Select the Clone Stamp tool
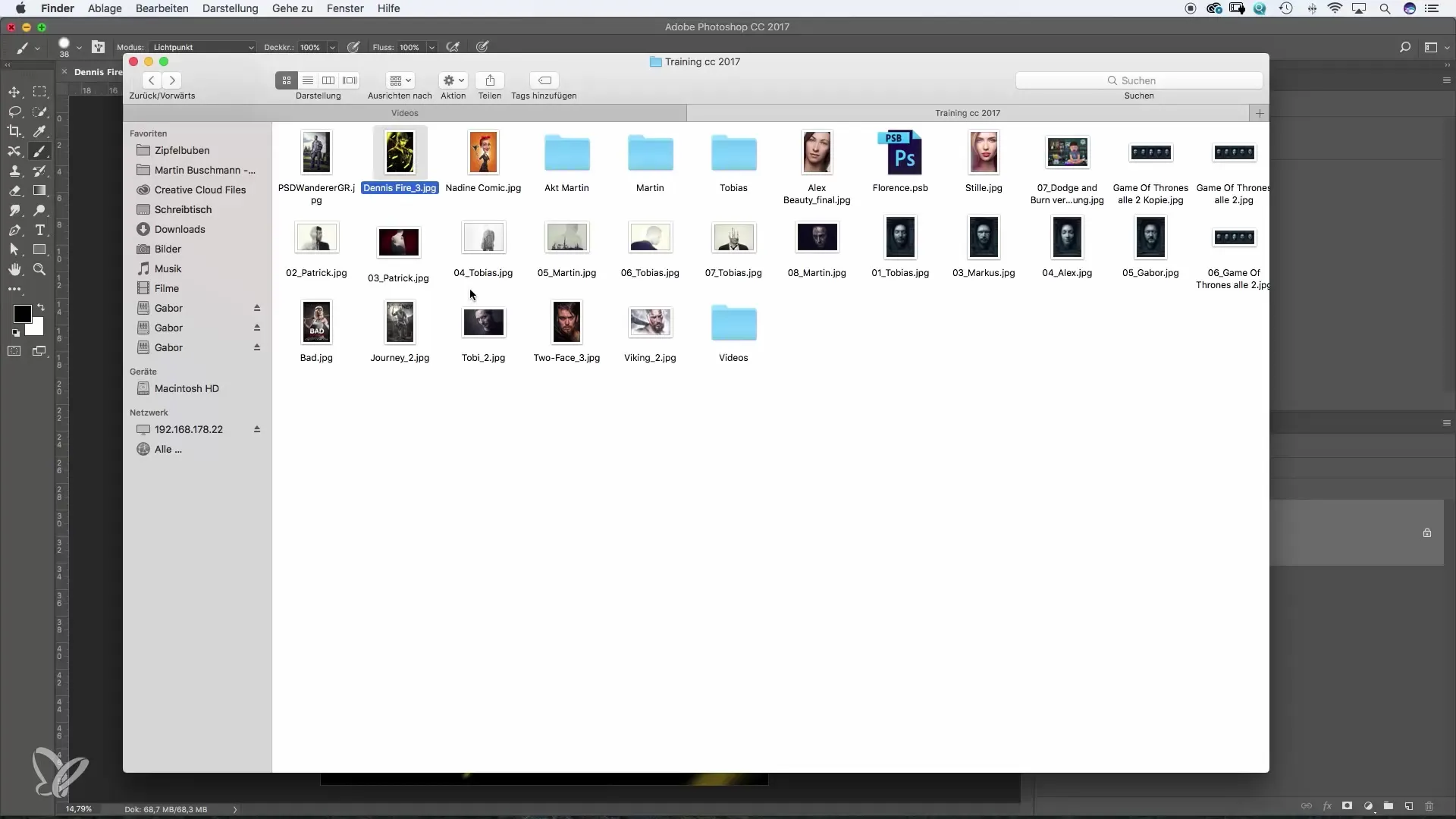 point(14,171)
